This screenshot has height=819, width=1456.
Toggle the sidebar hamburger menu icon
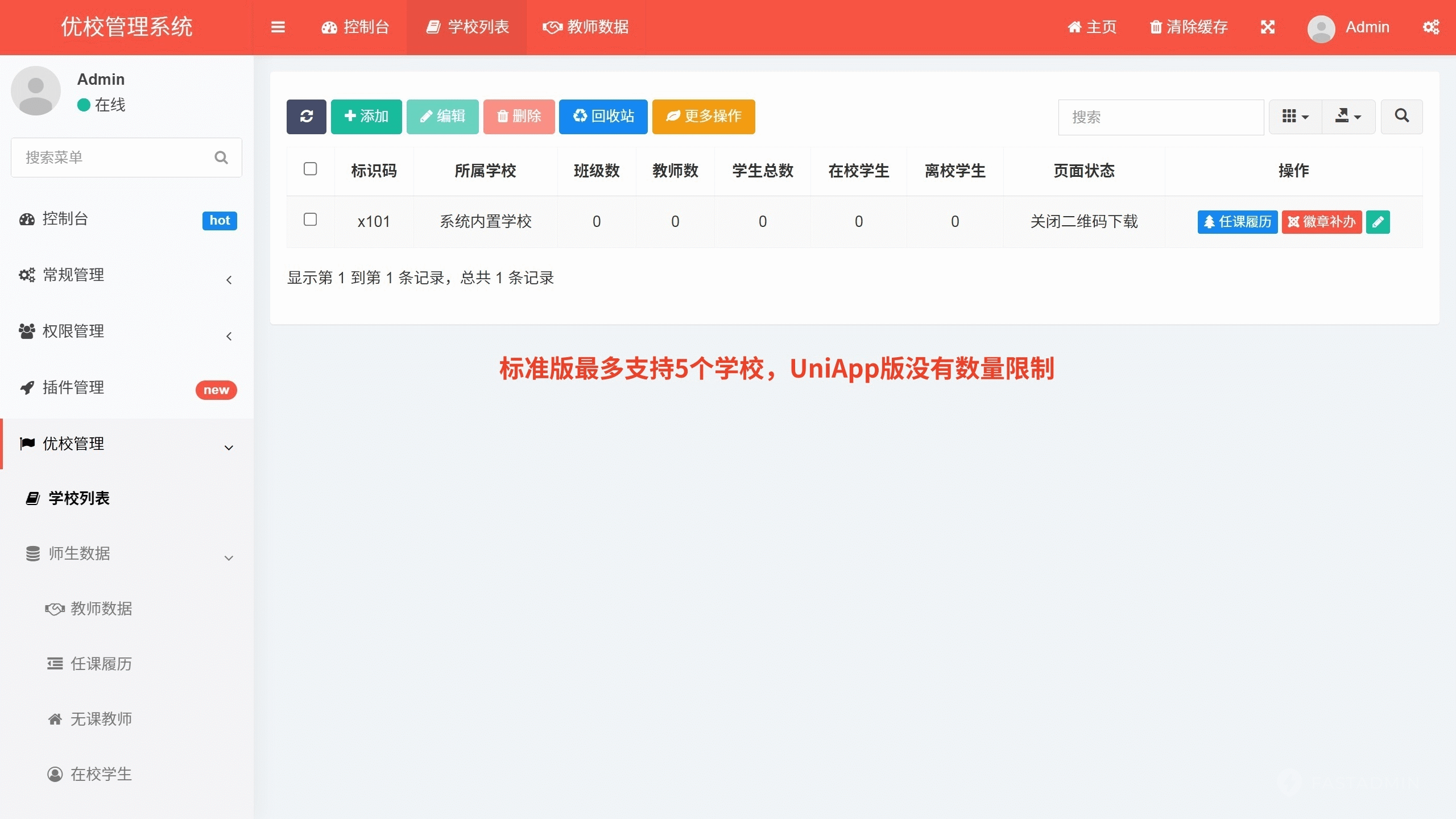[278, 27]
